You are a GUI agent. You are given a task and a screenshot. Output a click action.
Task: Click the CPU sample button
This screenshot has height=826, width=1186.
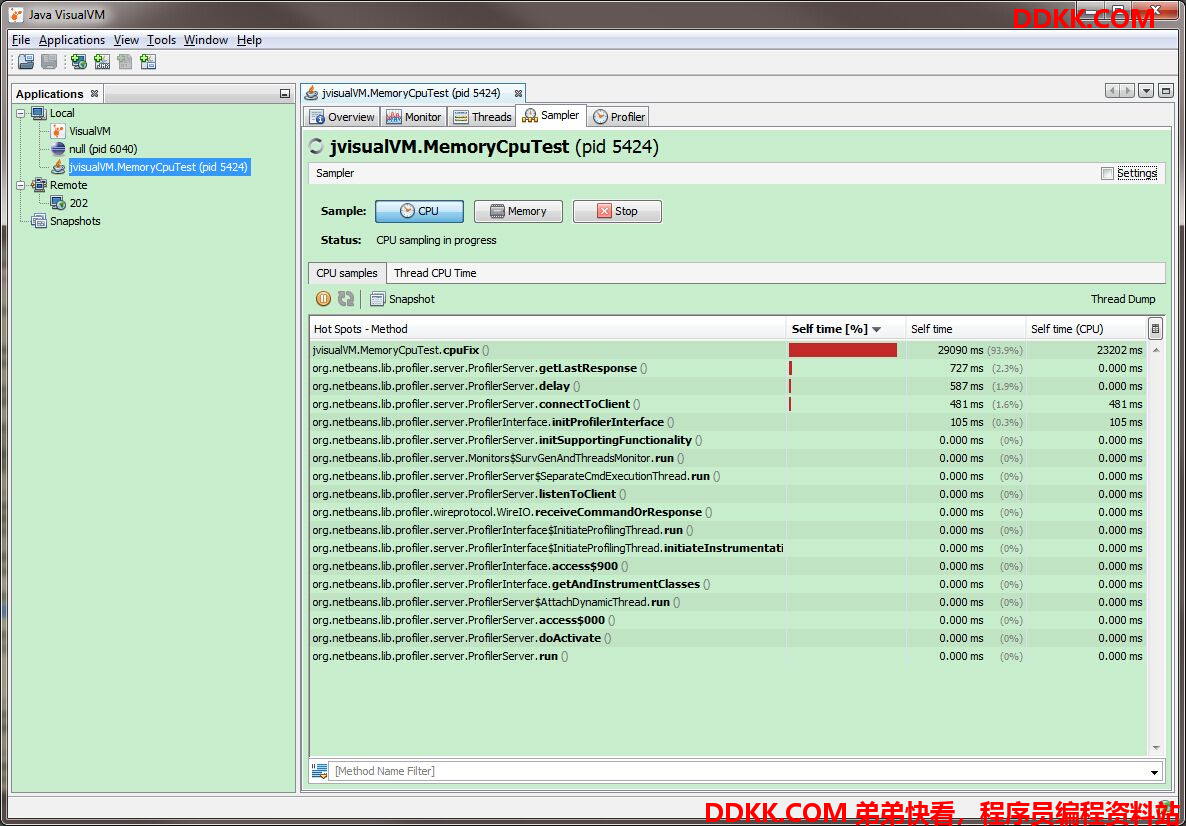click(419, 211)
